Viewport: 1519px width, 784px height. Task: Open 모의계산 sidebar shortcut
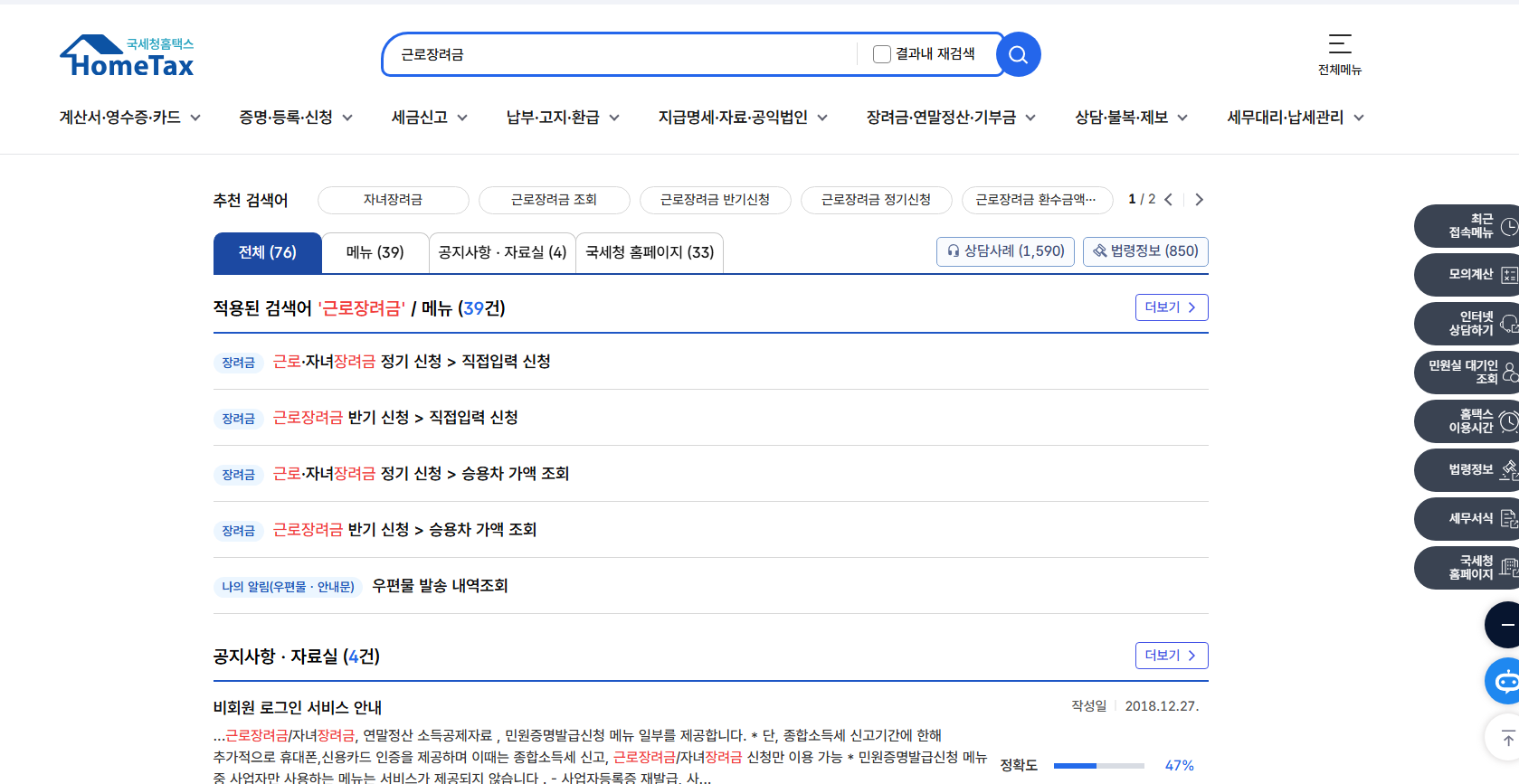[1467, 275]
